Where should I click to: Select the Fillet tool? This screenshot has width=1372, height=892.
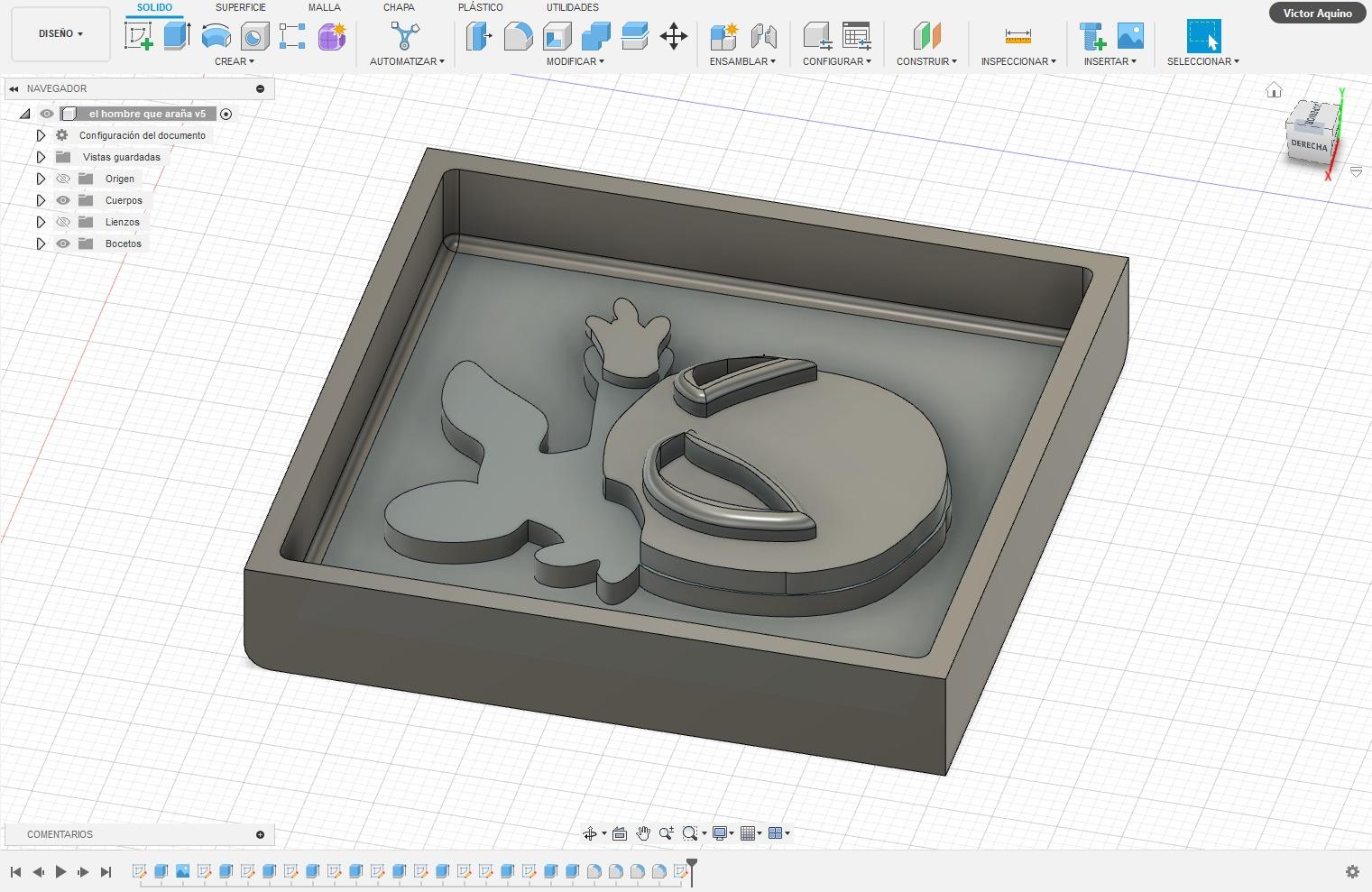click(x=518, y=36)
